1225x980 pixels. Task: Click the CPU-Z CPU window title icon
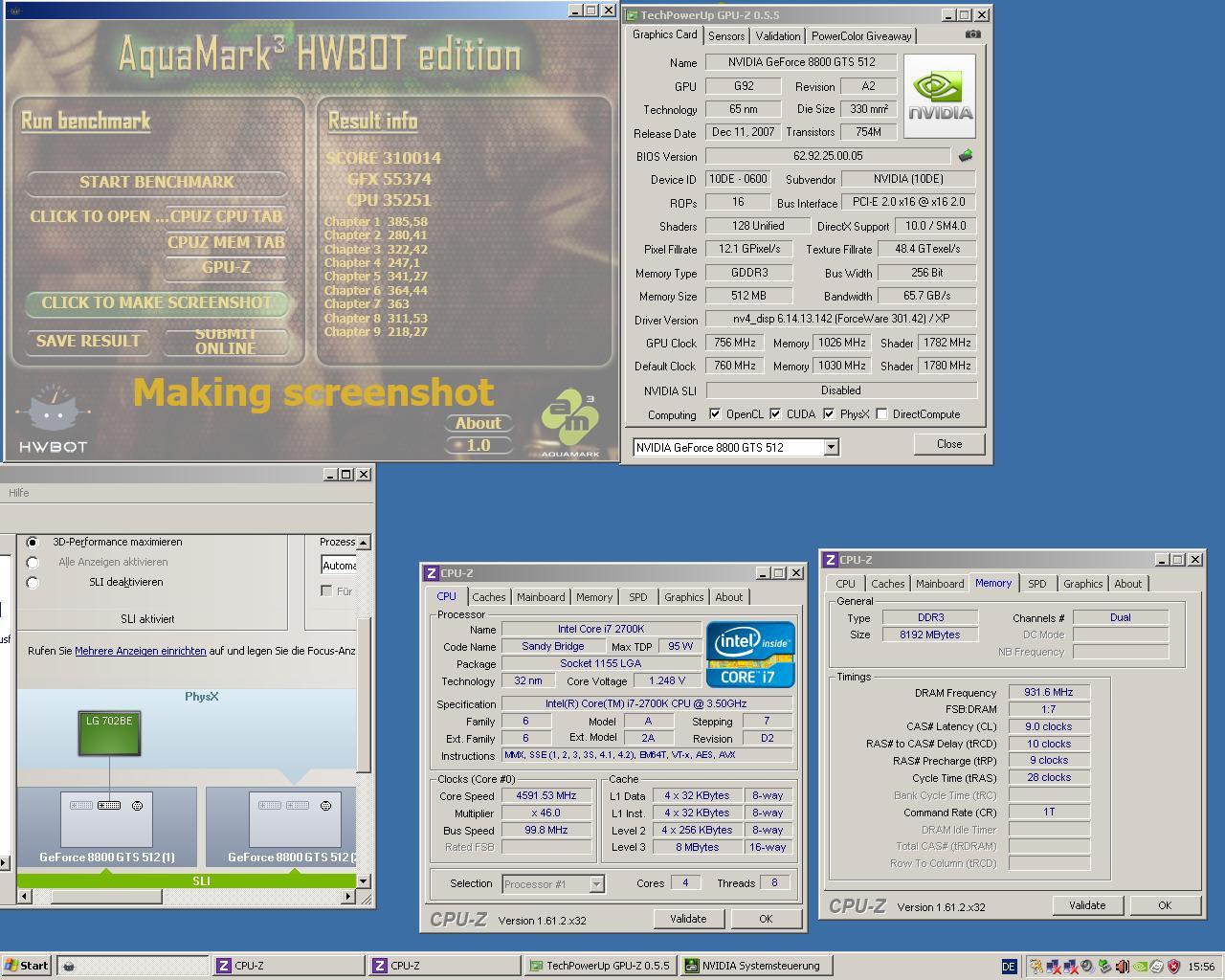pos(431,573)
